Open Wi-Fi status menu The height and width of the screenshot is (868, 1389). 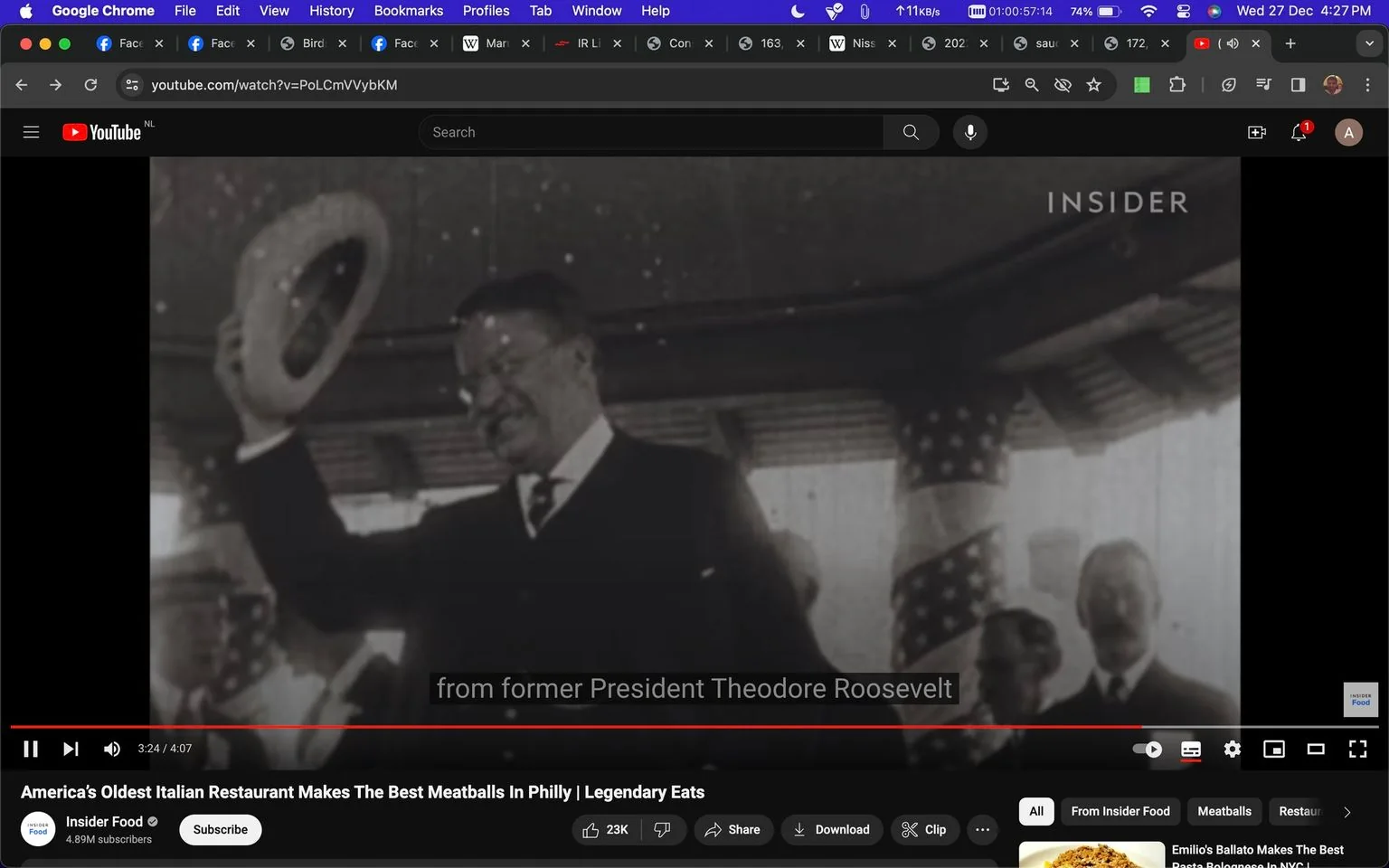1148,11
